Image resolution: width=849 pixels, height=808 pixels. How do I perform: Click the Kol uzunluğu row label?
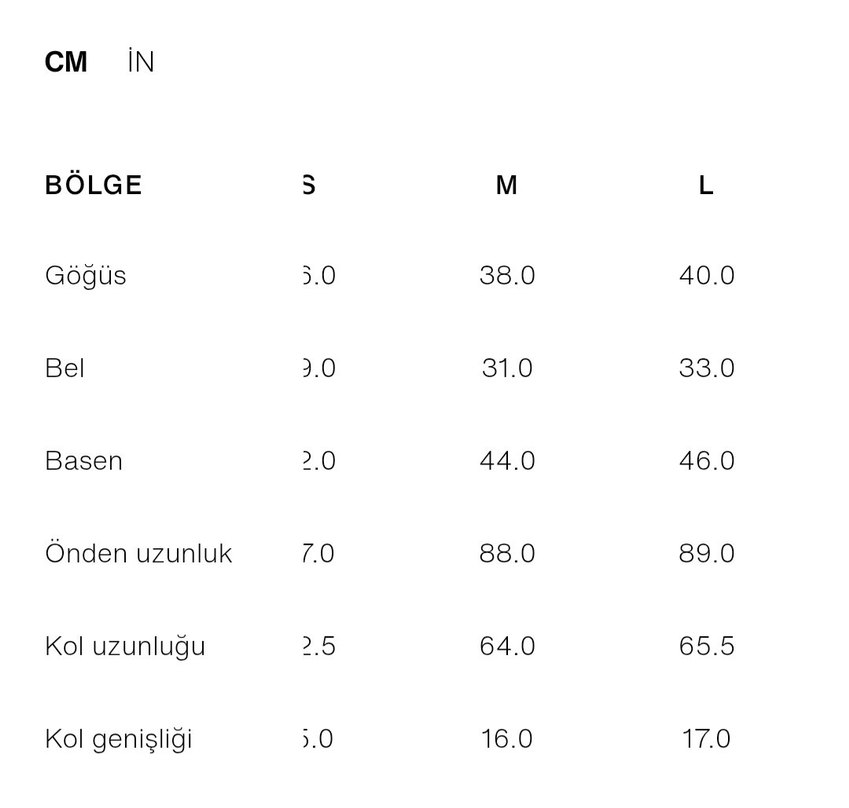click(x=125, y=646)
